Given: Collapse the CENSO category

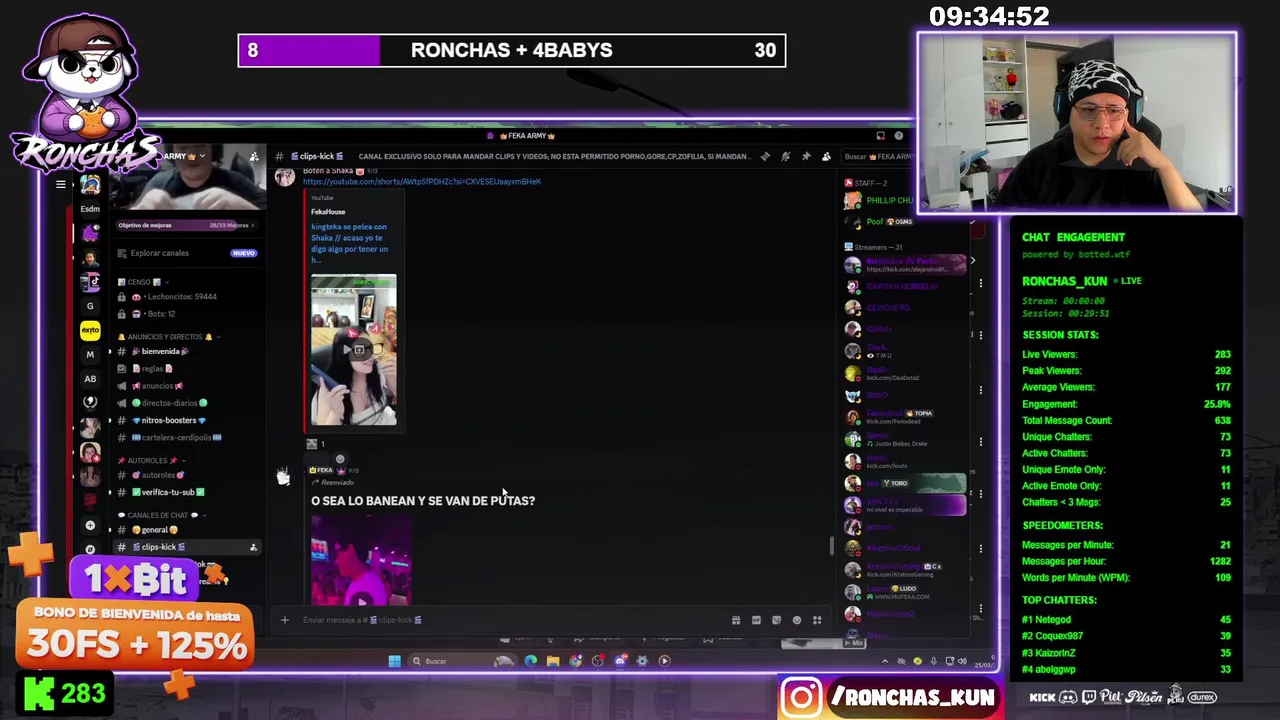Looking at the screenshot, I should [144, 282].
